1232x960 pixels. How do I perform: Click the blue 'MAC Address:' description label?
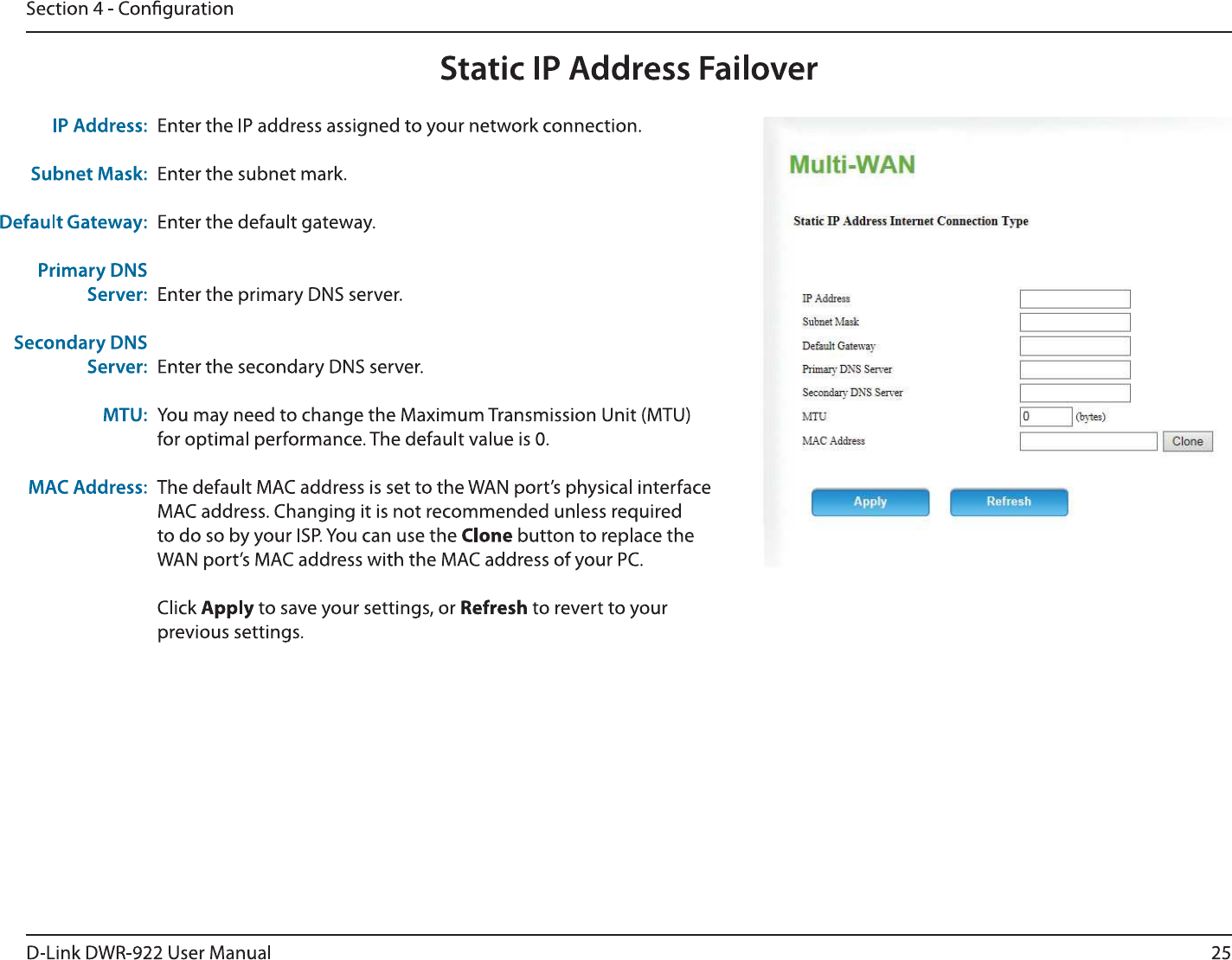[x=87, y=488]
